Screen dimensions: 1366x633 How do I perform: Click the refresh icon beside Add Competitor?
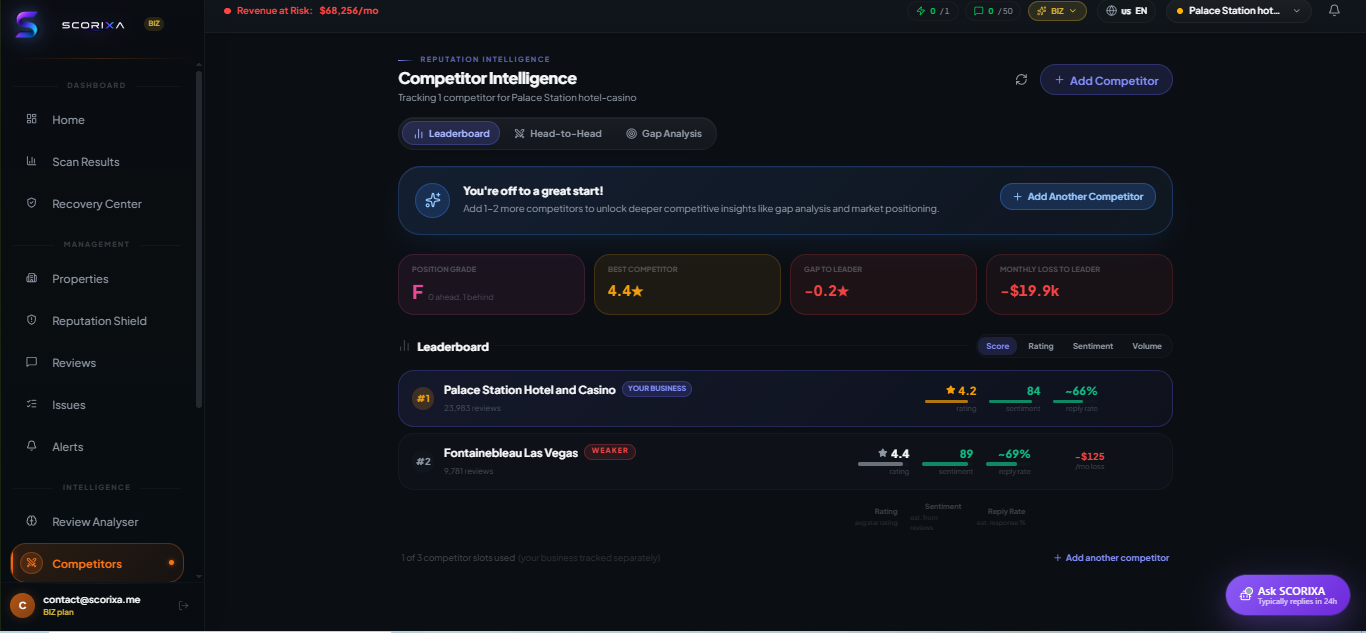[x=1021, y=80]
